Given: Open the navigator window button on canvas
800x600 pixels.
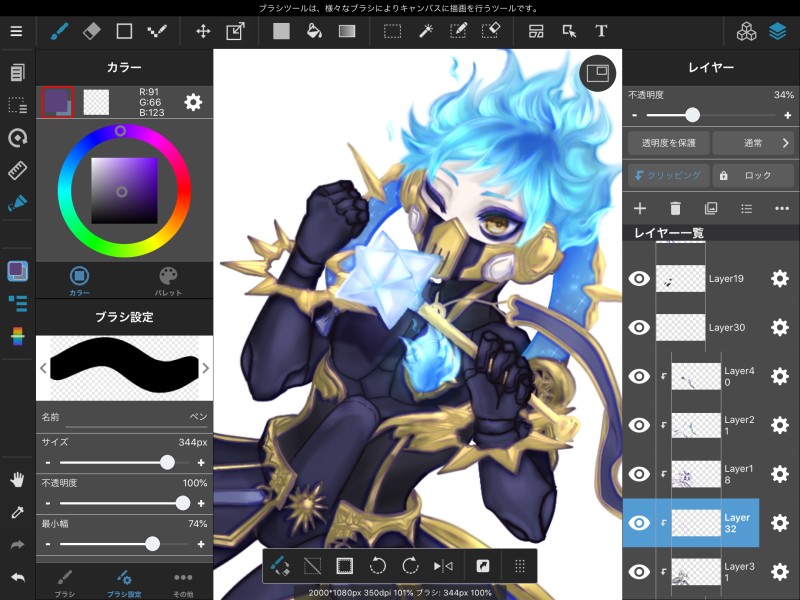Looking at the screenshot, I should 597,73.
